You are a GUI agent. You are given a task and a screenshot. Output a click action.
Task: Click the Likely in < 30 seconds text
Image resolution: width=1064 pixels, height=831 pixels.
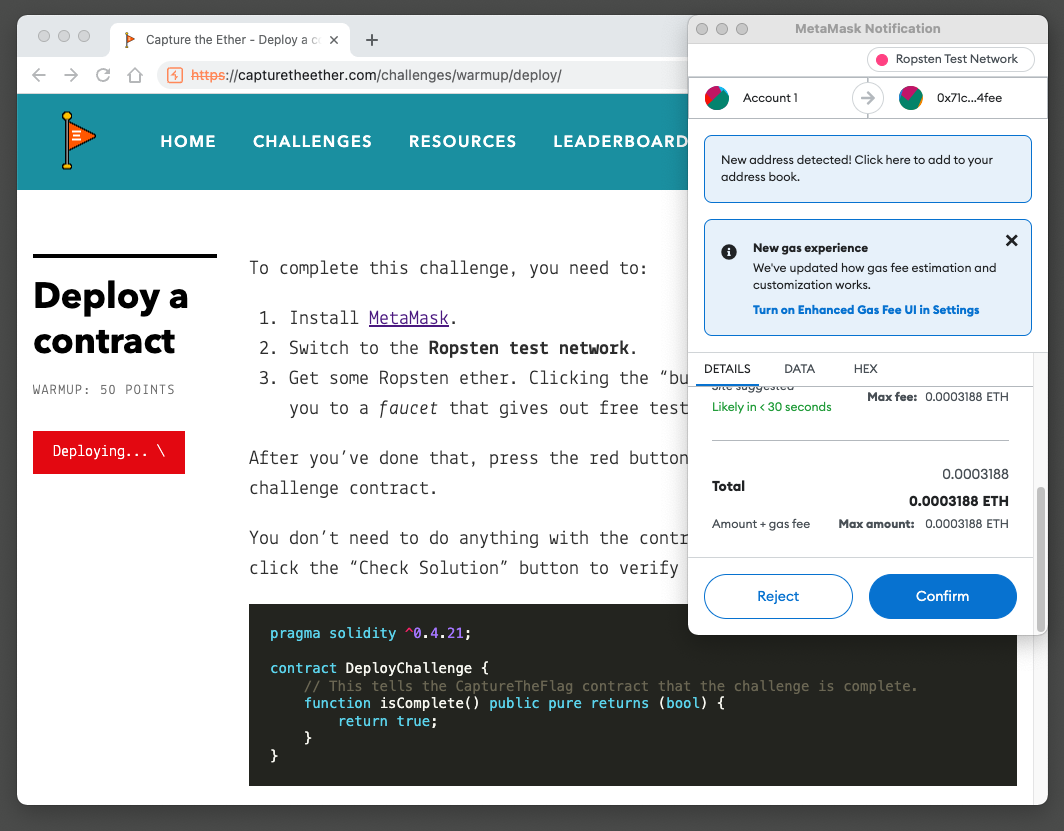772,407
